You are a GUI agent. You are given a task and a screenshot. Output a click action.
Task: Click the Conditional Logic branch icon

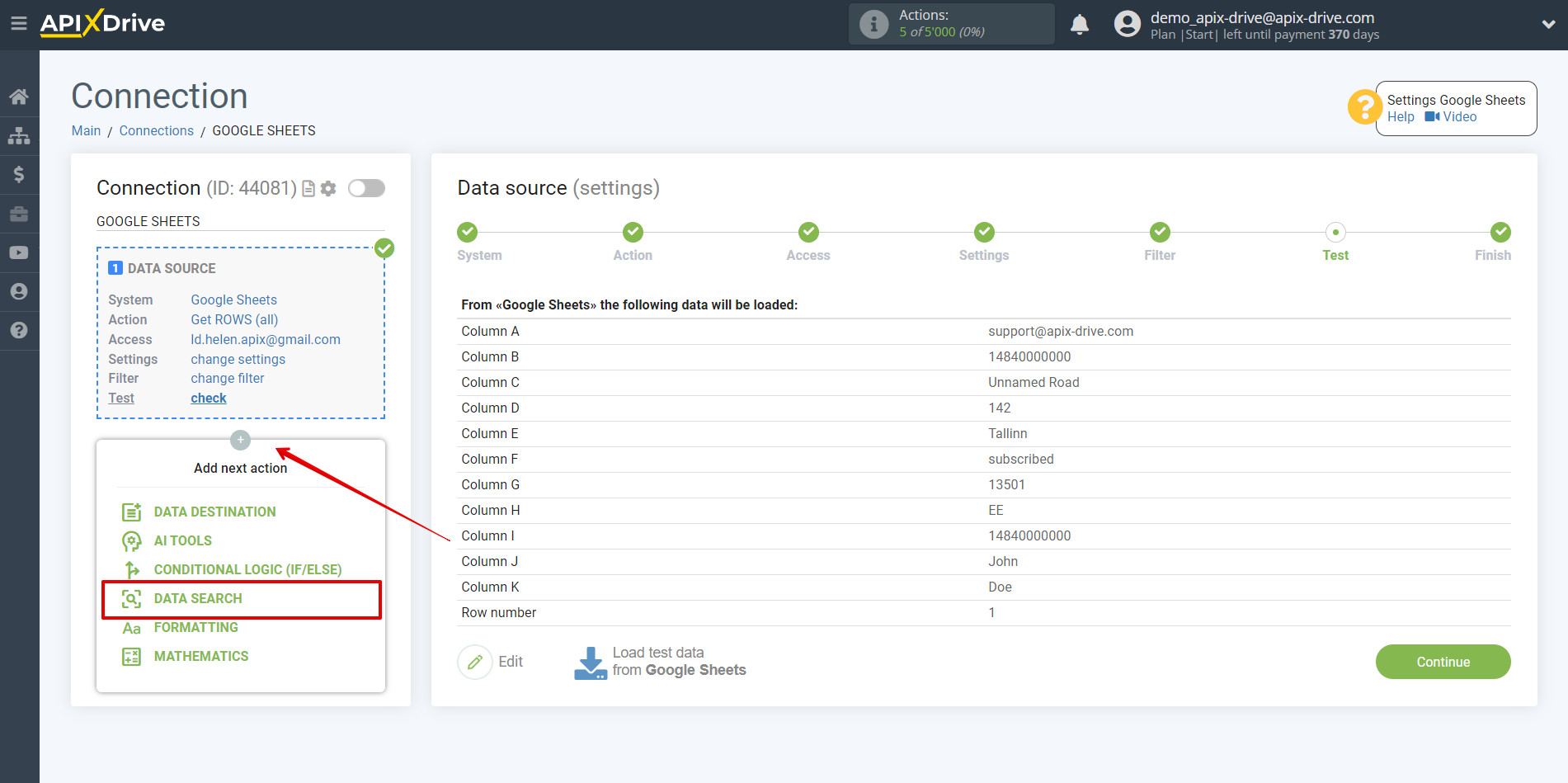(x=131, y=569)
